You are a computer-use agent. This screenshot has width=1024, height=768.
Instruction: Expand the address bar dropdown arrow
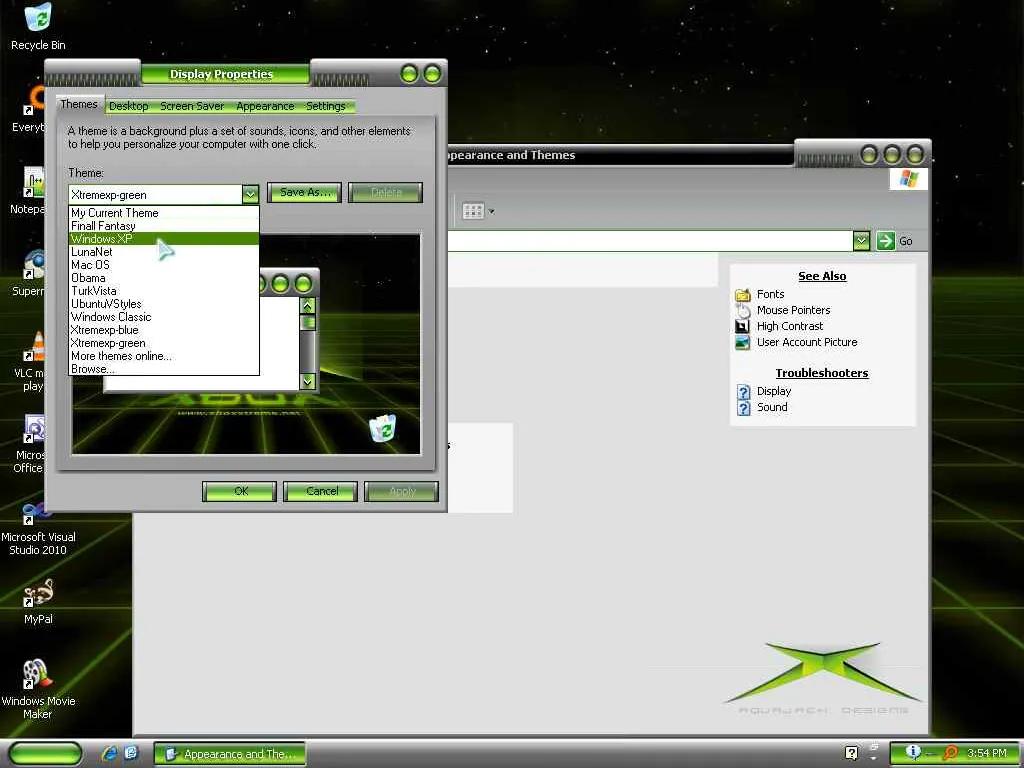pos(861,241)
